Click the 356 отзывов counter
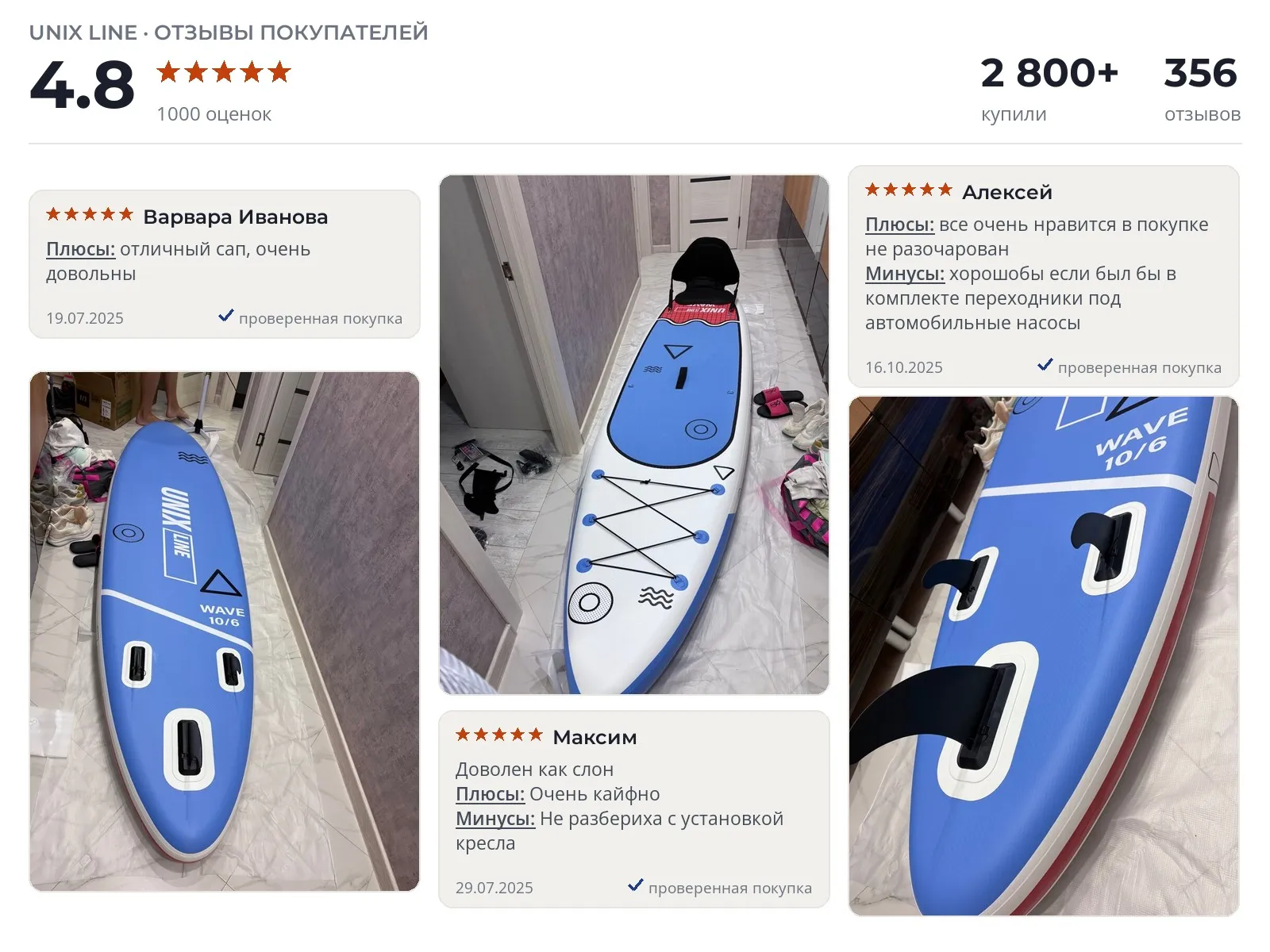1270x952 pixels. coord(1202,89)
